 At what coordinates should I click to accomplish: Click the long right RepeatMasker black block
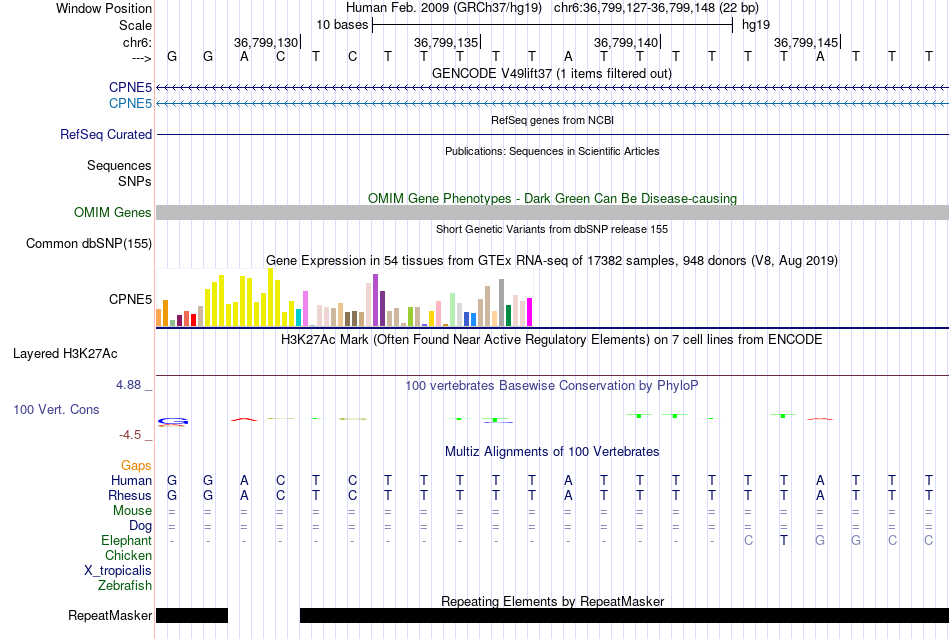point(624,615)
